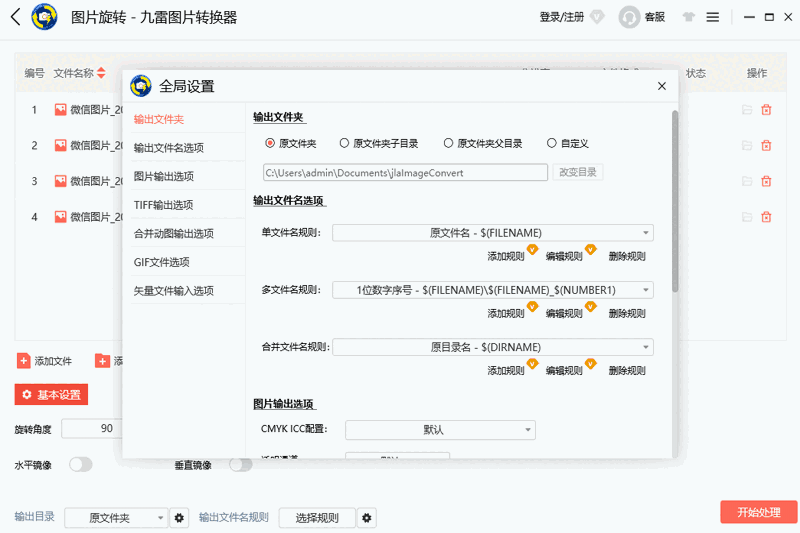Toggle 垂直镜像 switch

pyautogui.click(x=241, y=465)
